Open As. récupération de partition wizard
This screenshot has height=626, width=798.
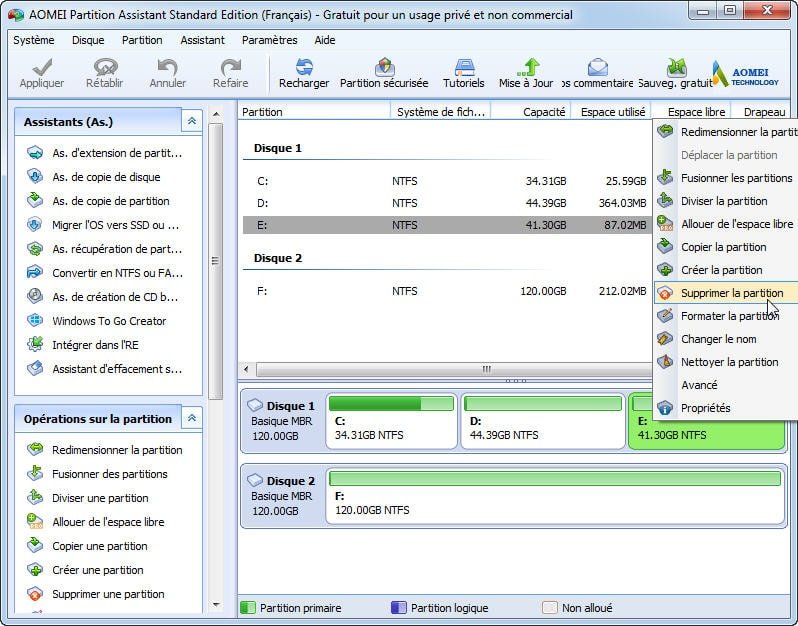(x=104, y=248)
